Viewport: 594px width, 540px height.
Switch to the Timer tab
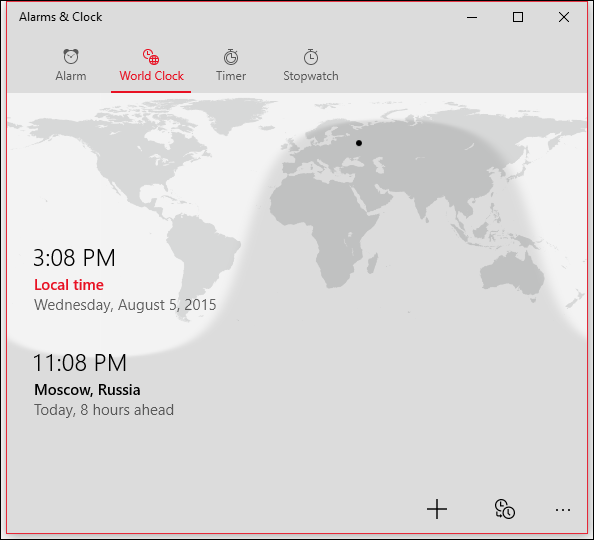231,65
